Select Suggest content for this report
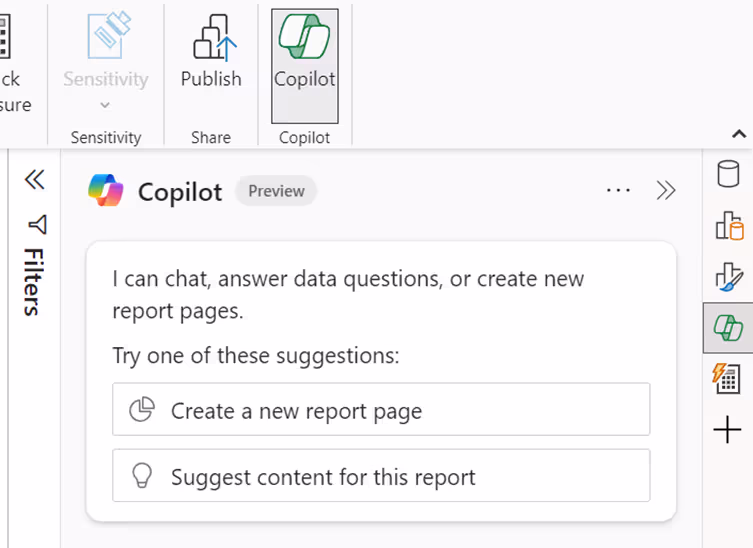 [381, 476]
